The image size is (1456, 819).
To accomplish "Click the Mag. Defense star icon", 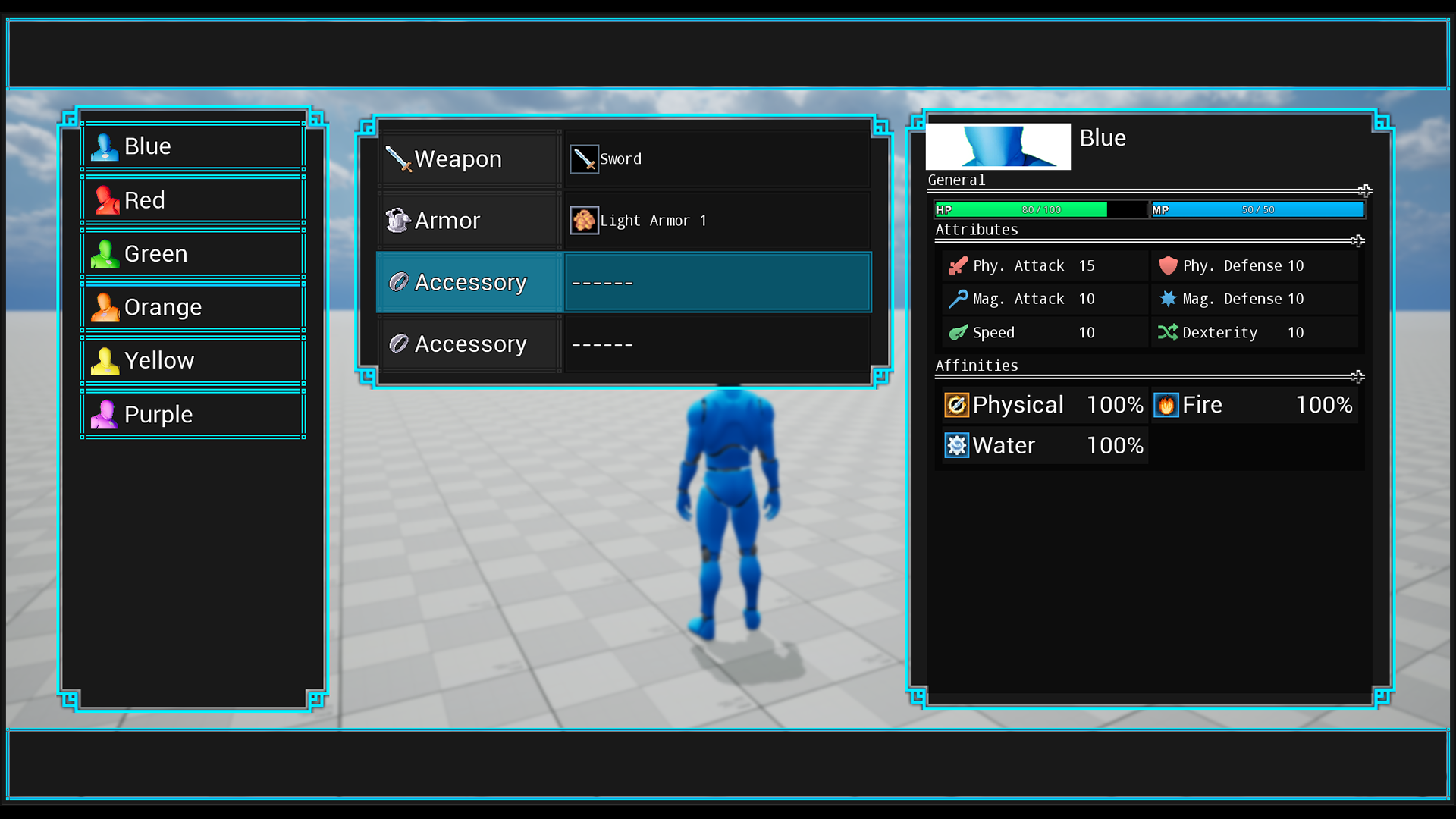I will 1168,299.
